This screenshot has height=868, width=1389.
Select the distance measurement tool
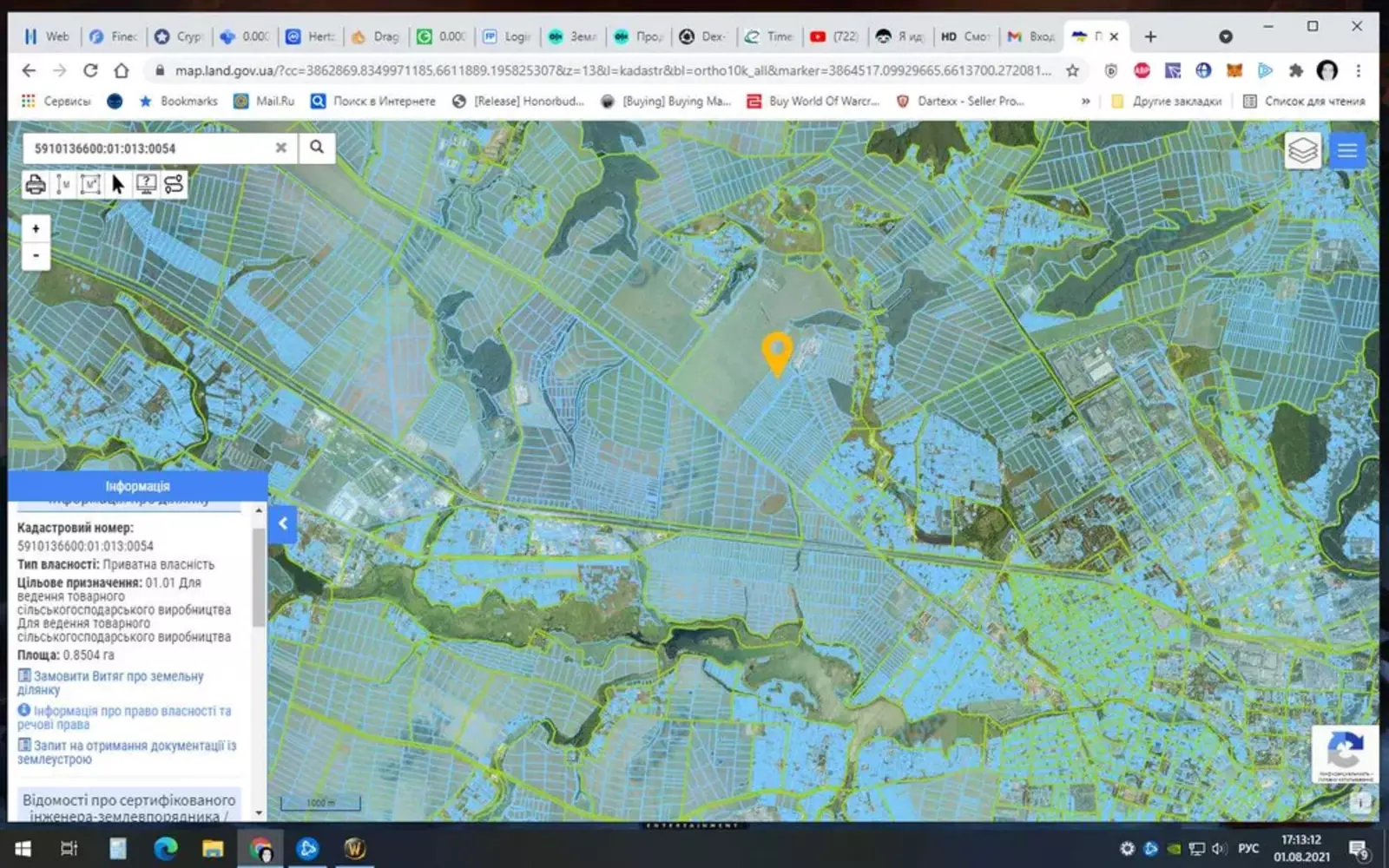[63, 184]
